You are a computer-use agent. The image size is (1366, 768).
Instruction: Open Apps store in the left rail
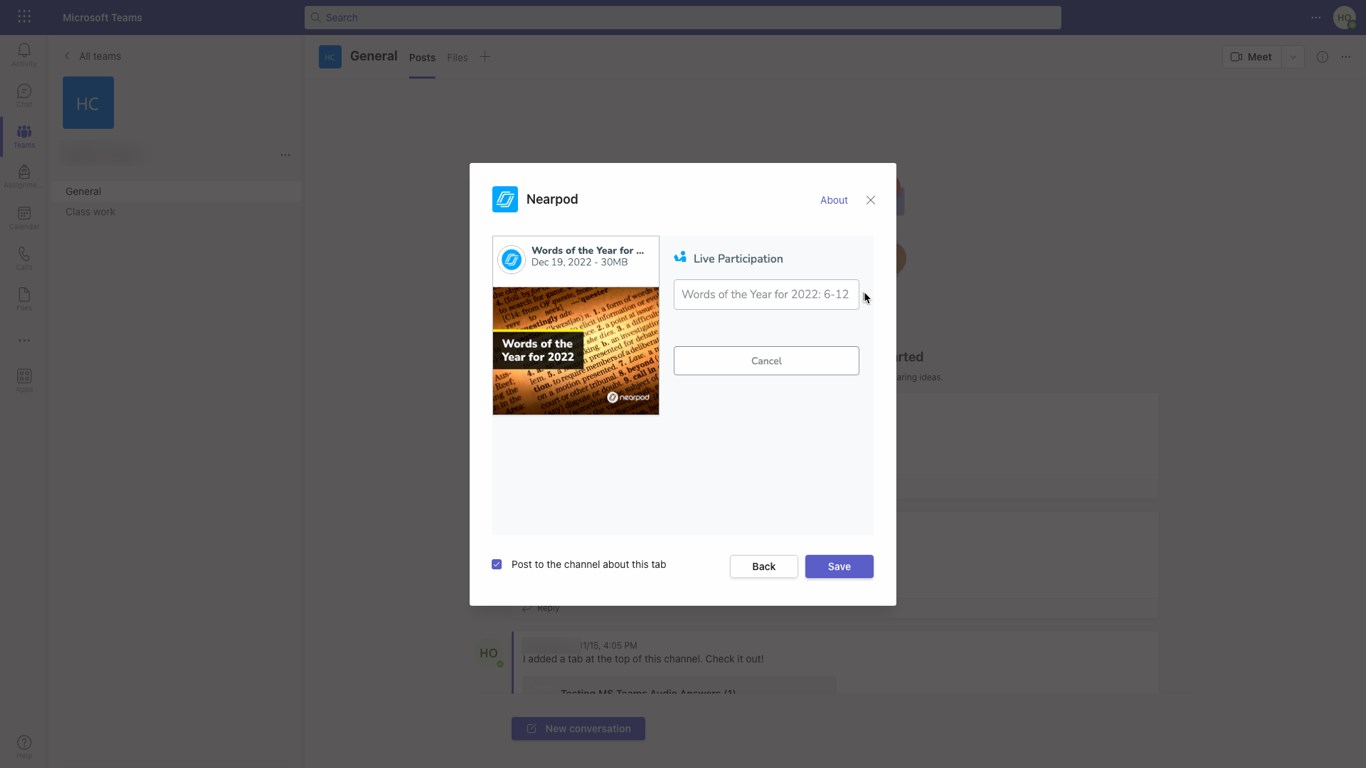24,380
